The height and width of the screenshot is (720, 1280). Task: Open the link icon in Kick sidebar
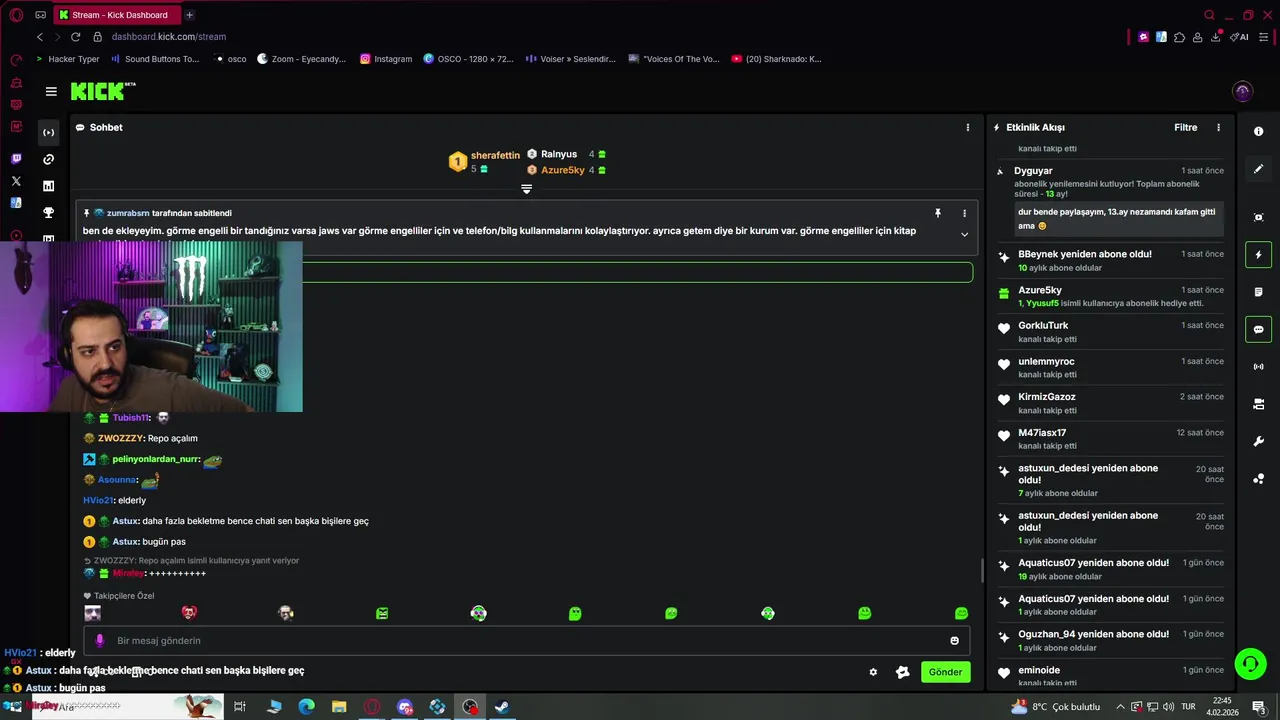click(x=48, y=159)
